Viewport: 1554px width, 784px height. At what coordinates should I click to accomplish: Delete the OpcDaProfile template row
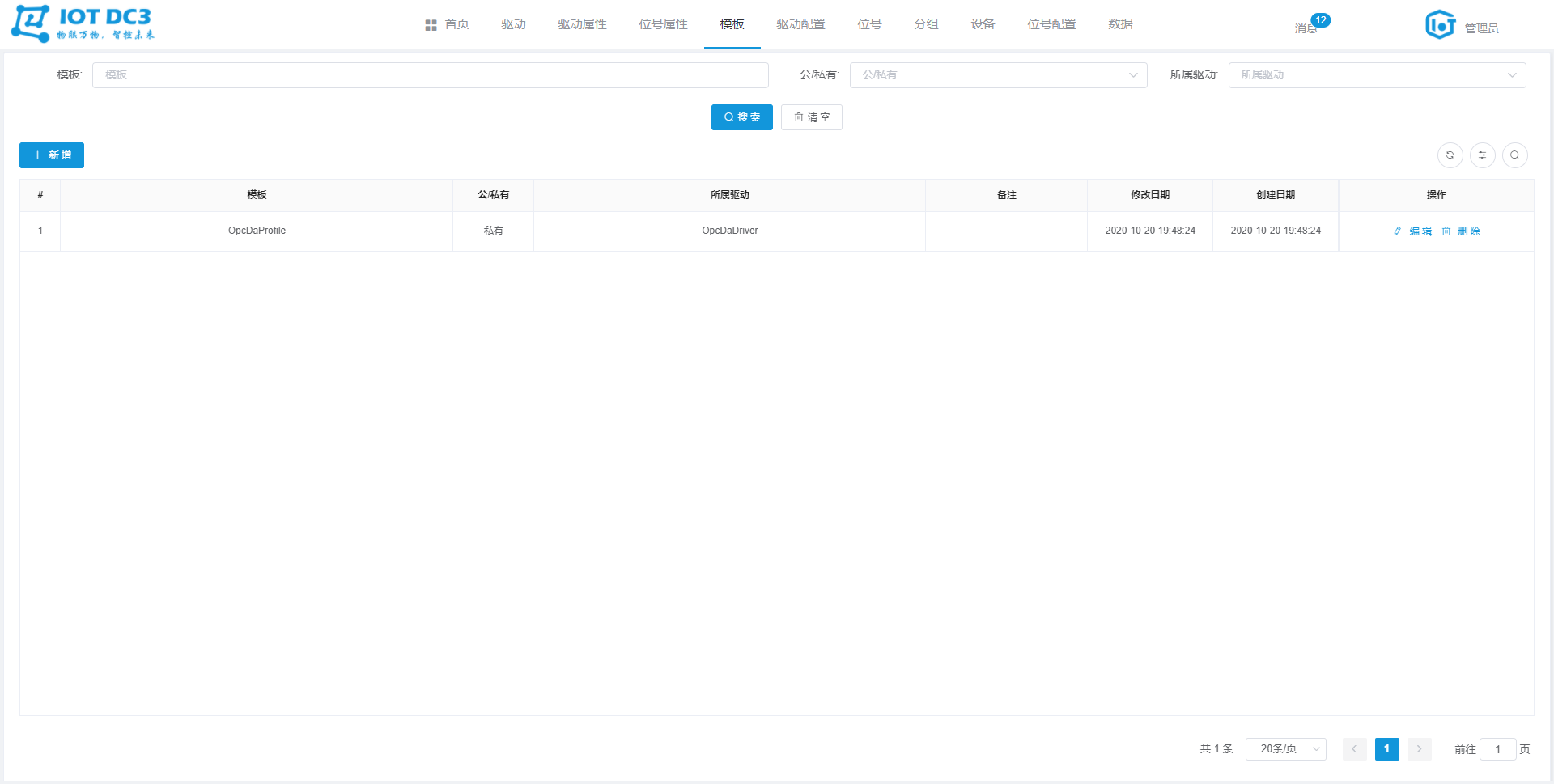1461,231
